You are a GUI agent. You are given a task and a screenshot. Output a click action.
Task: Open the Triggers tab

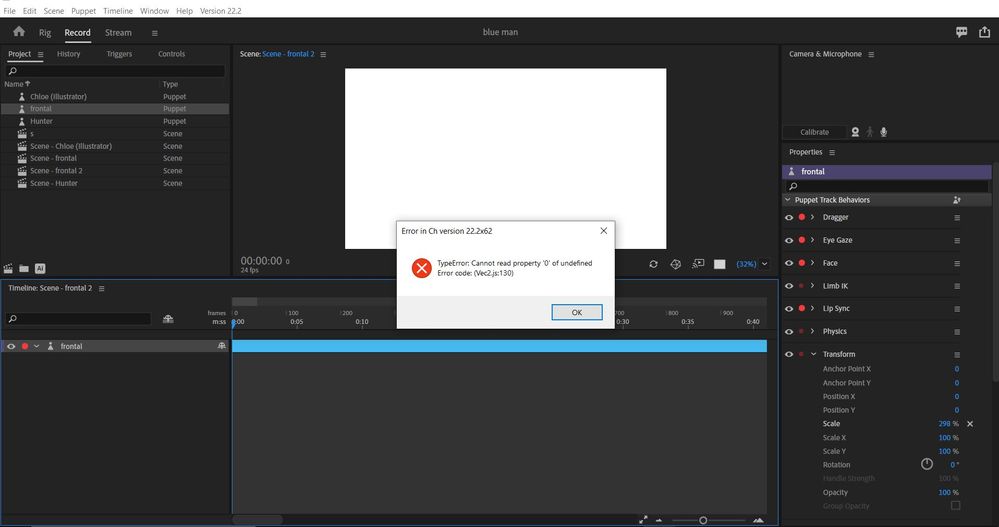[119, 54]
